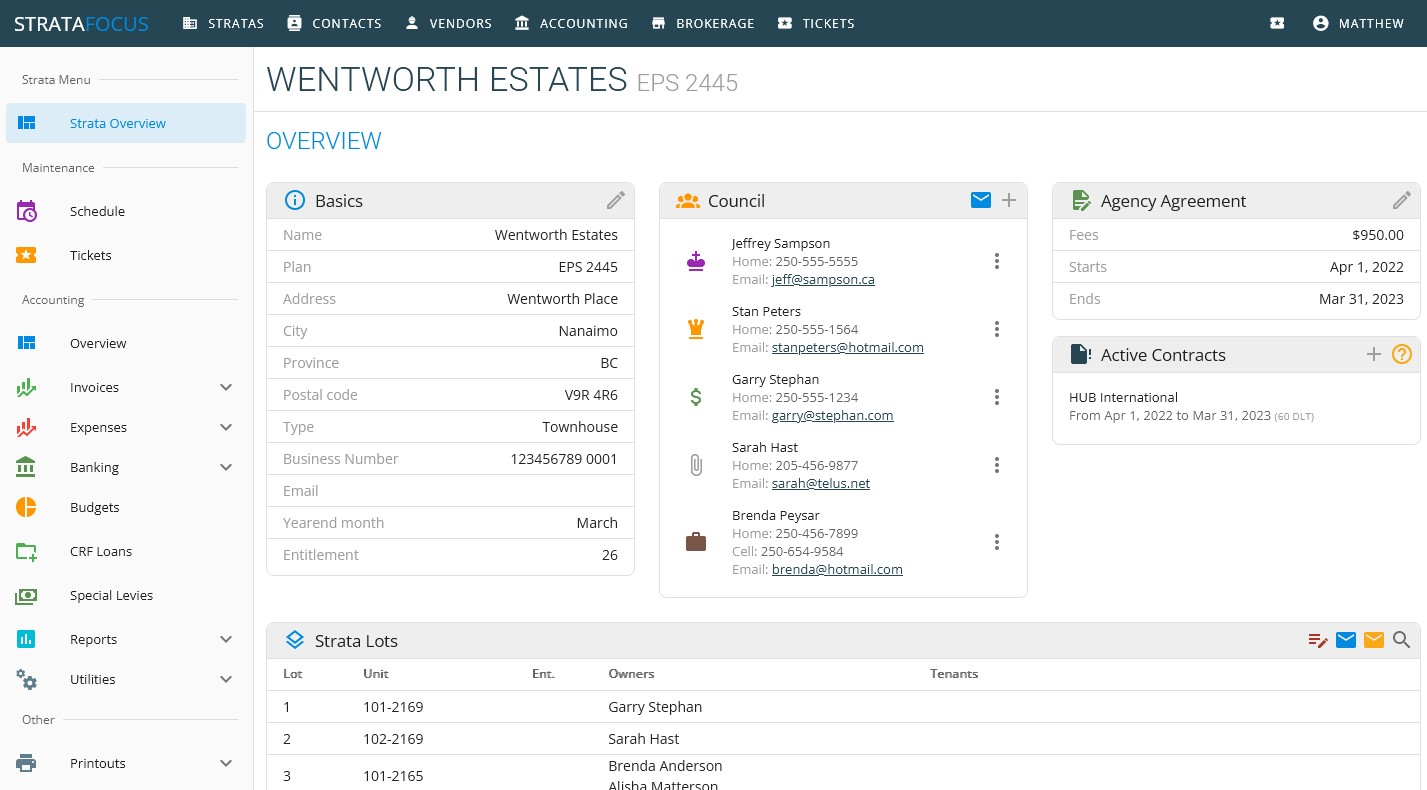Open options menu for Jeffrey Sampson
Screen dimensions: 1427x790
click(997, 261)
